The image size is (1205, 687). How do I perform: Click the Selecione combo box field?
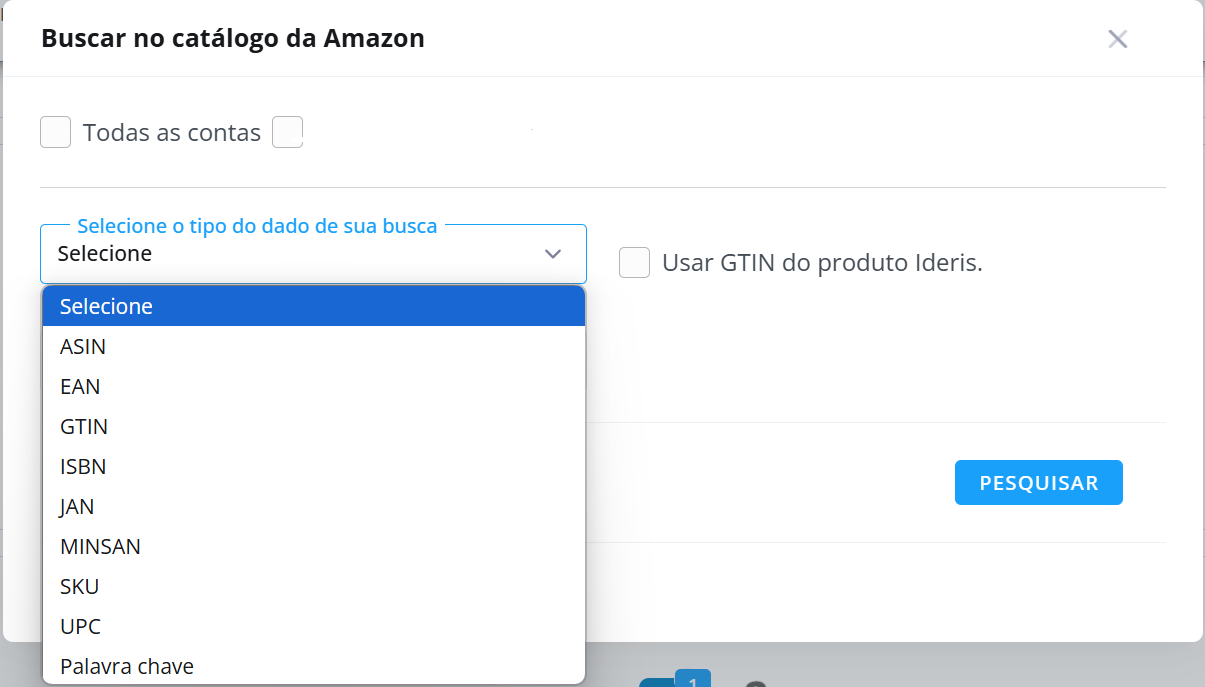pyautogui.click(x=313, y=254)
